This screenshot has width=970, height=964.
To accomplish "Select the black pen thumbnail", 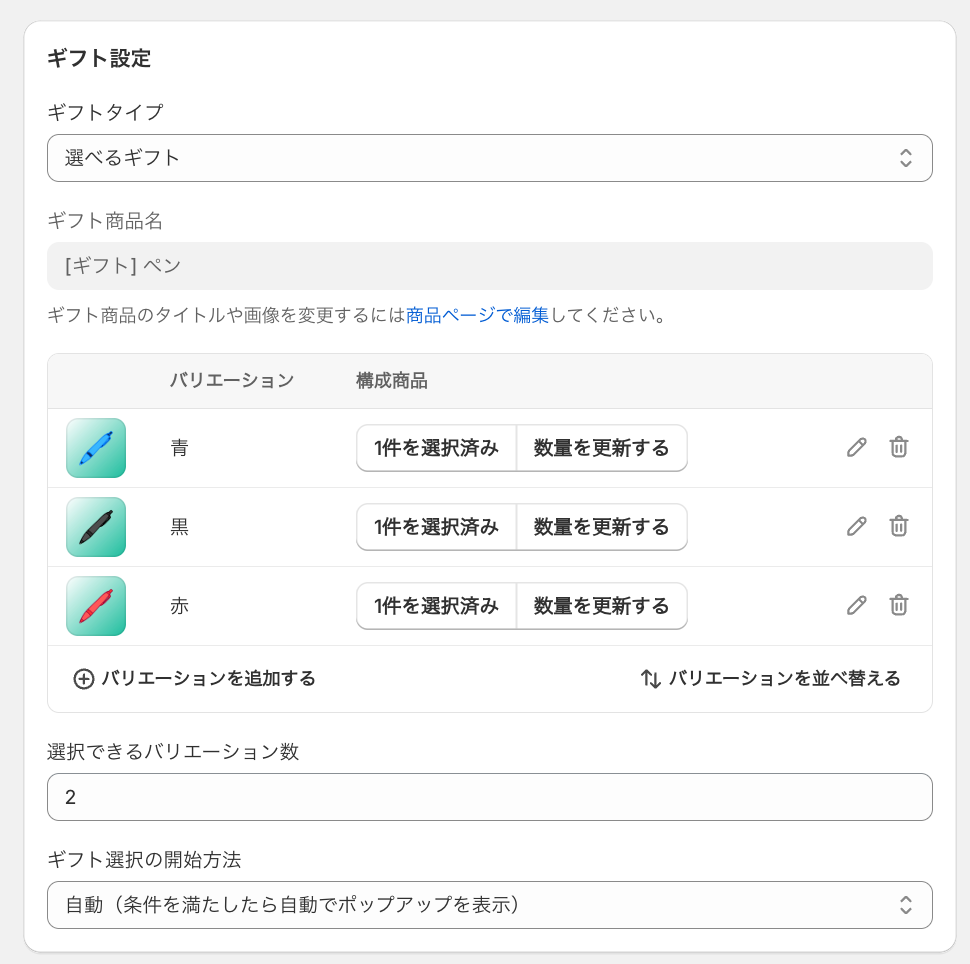I will click(96, 527).
